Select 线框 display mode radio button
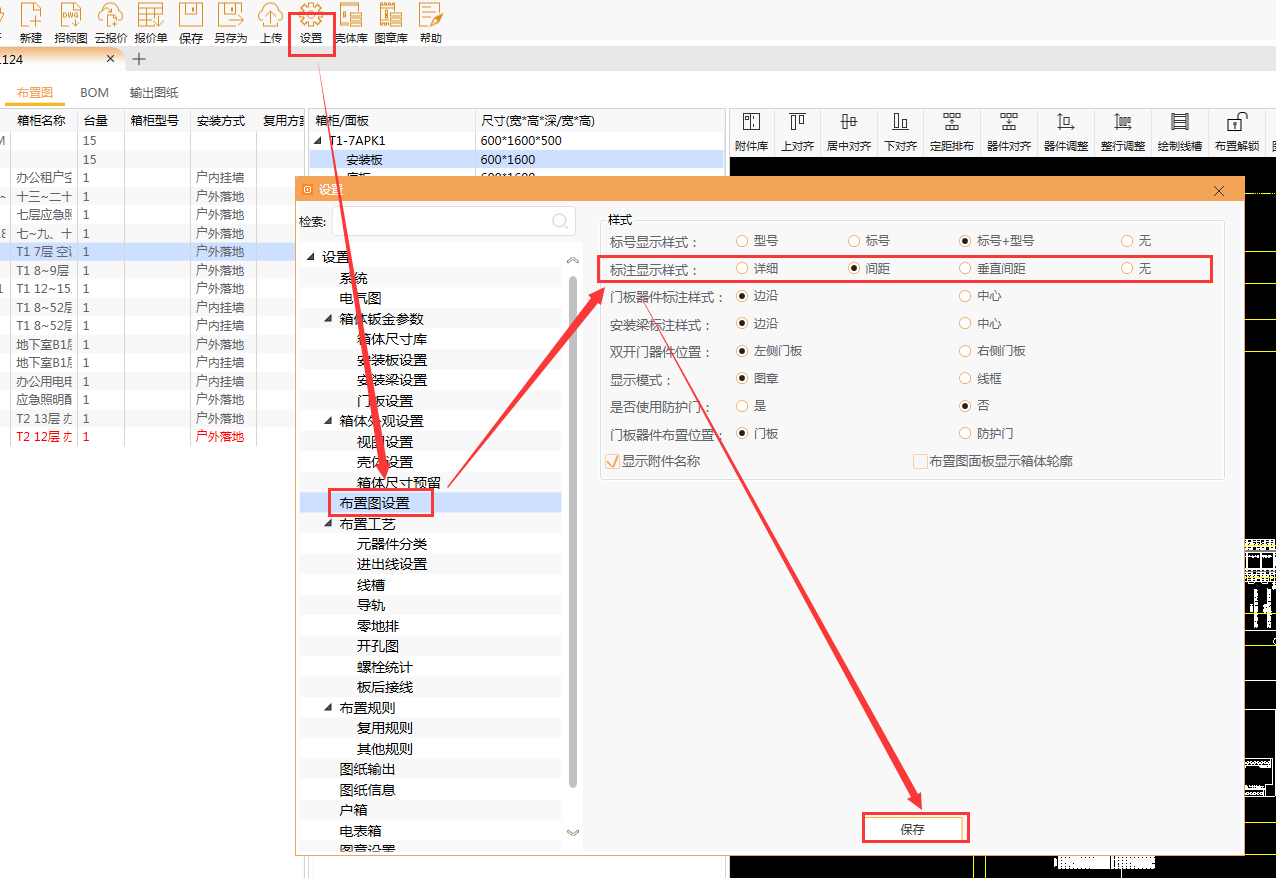Viewport: 1276px width, 878px height. (965, 379)
